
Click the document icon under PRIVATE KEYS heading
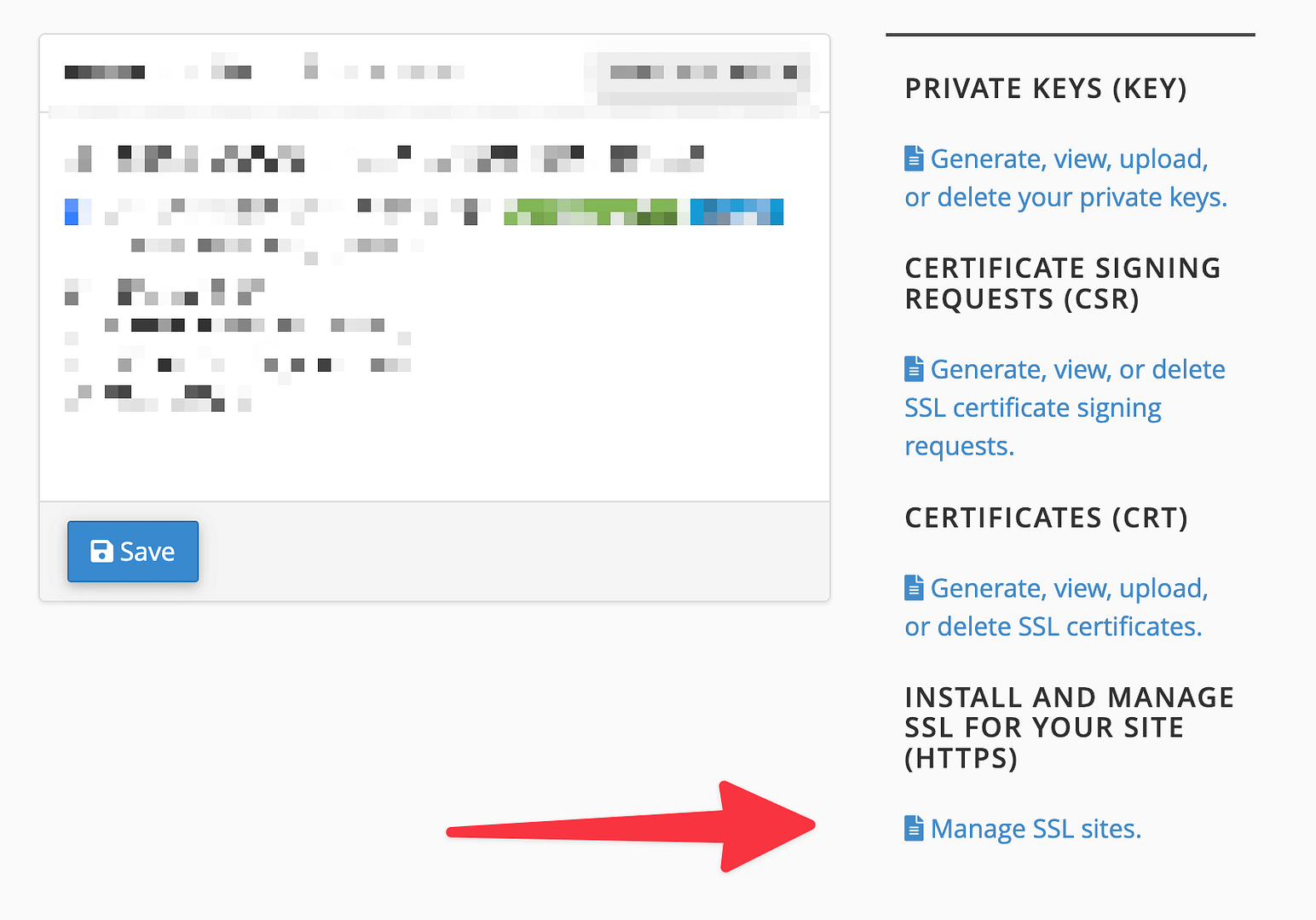point(914,158)
